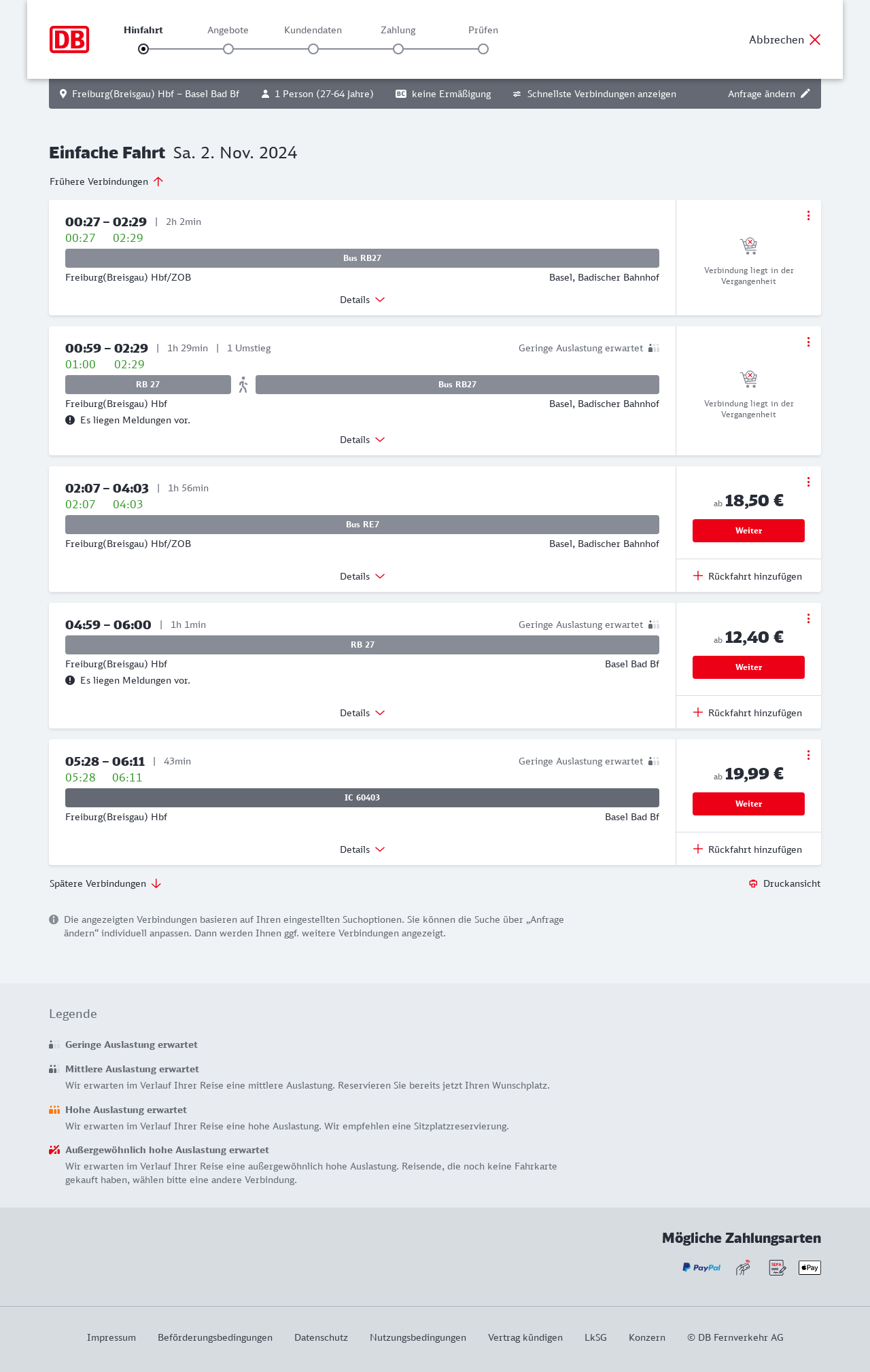The image size is (870, 1372).
Task: Click the pencil icon next to Anfrage ändern
Action: [x=805, y=94]
